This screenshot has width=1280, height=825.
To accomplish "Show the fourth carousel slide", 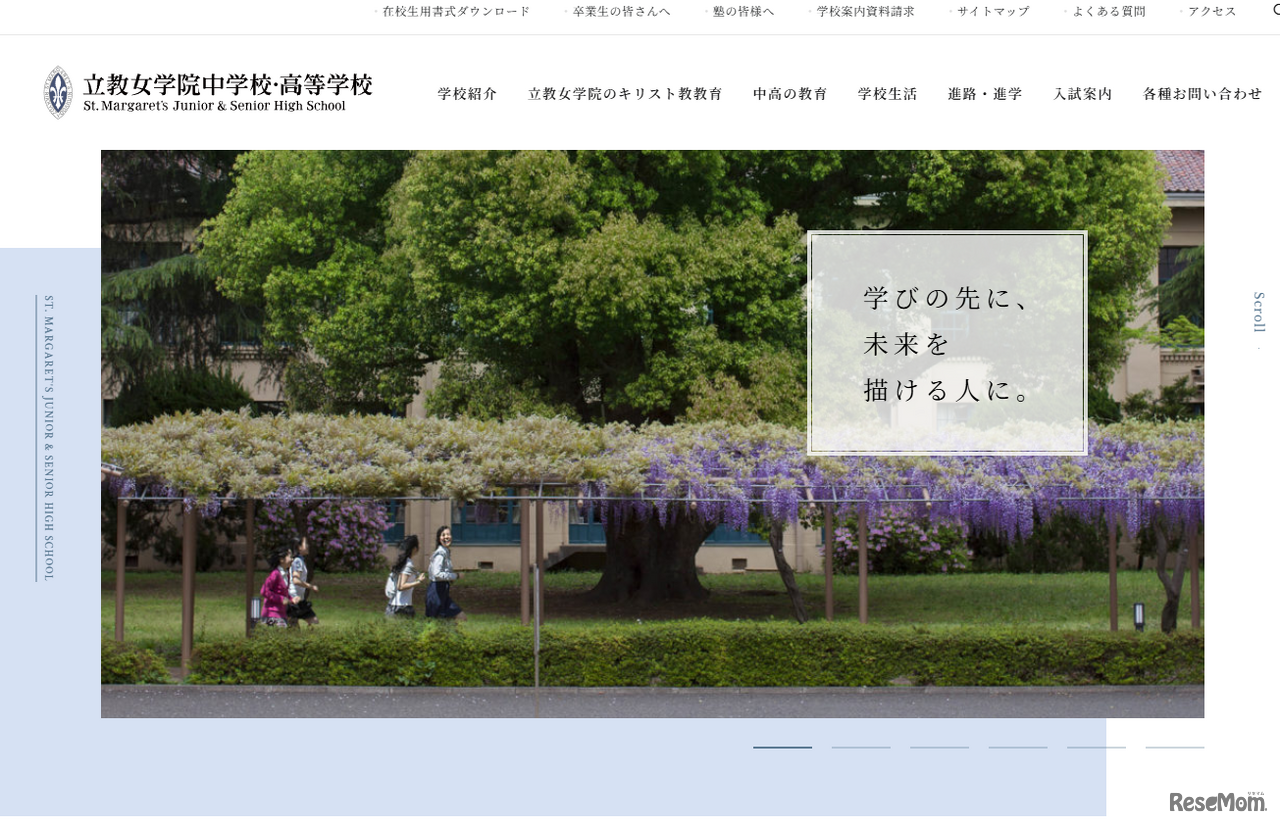I will [1018, 747].
